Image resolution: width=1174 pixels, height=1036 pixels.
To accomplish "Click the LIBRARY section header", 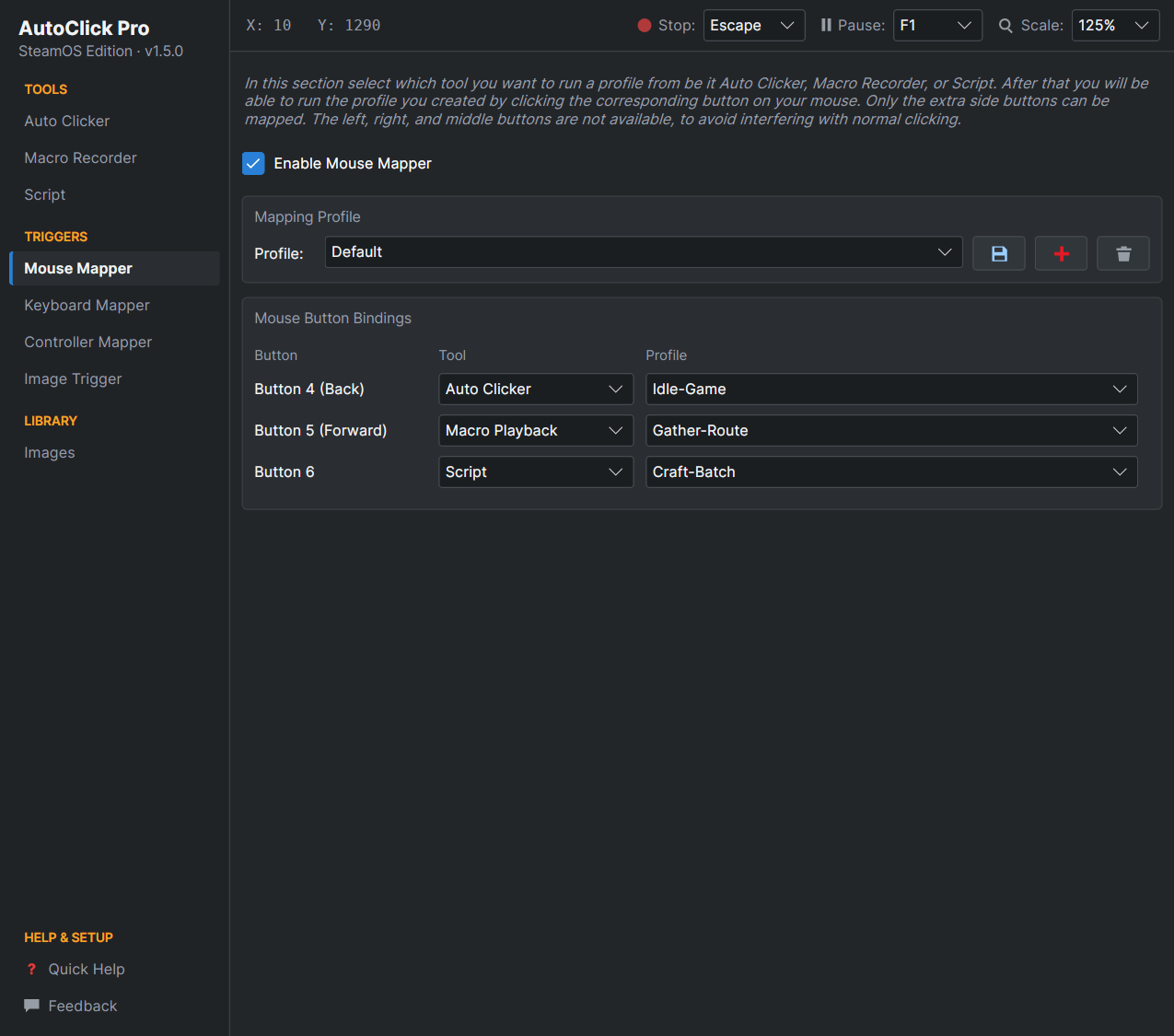I will [x=51, y=421].
